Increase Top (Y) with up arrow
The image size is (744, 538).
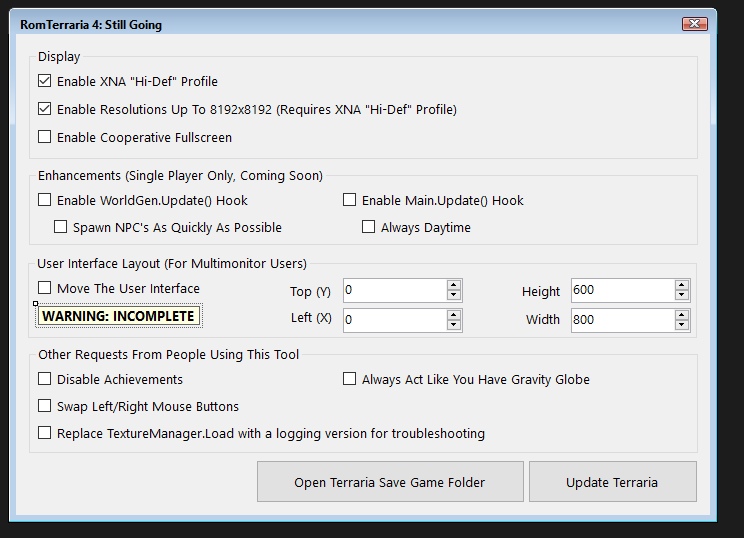454,285
